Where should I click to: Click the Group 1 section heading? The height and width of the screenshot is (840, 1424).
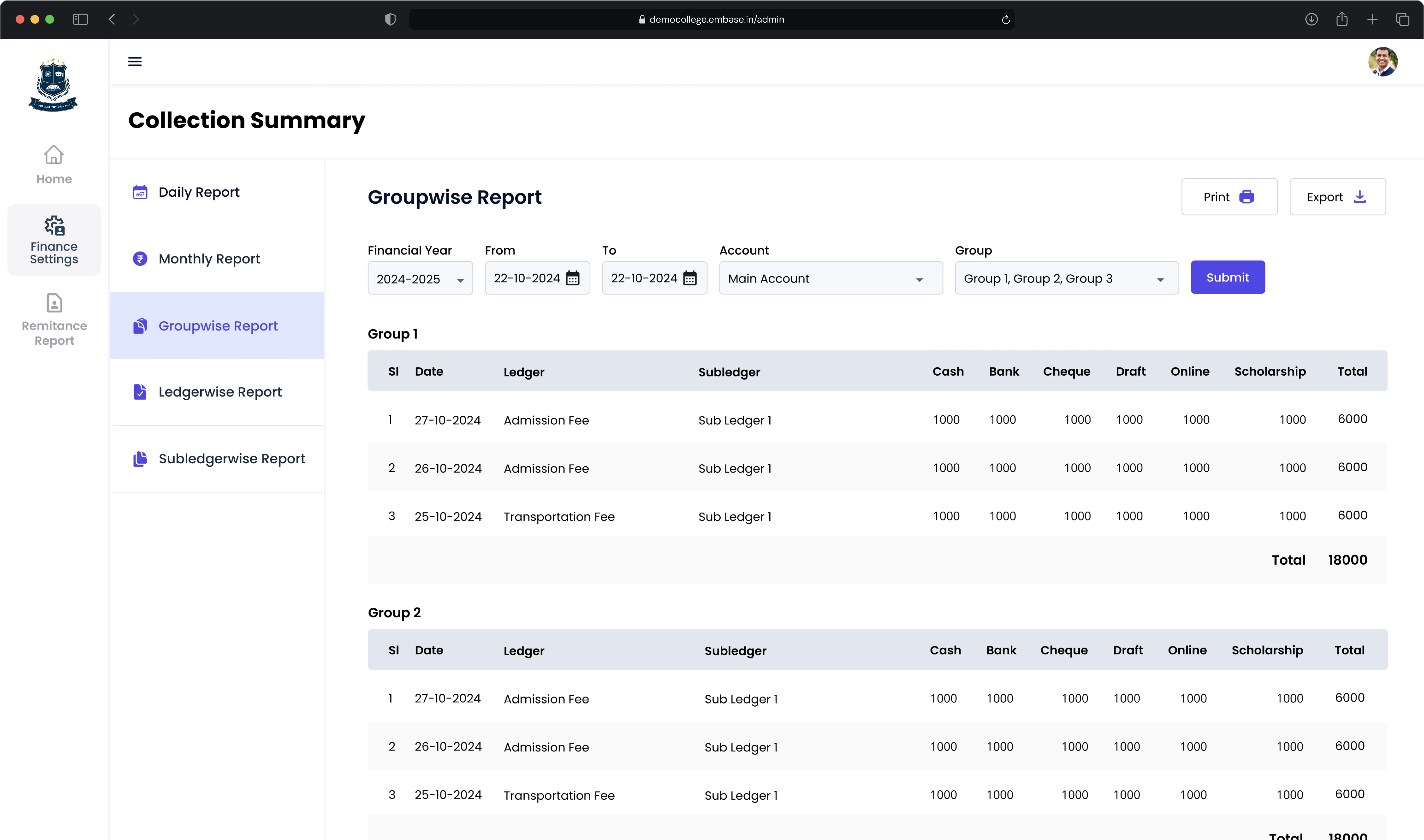pos(392,334)
